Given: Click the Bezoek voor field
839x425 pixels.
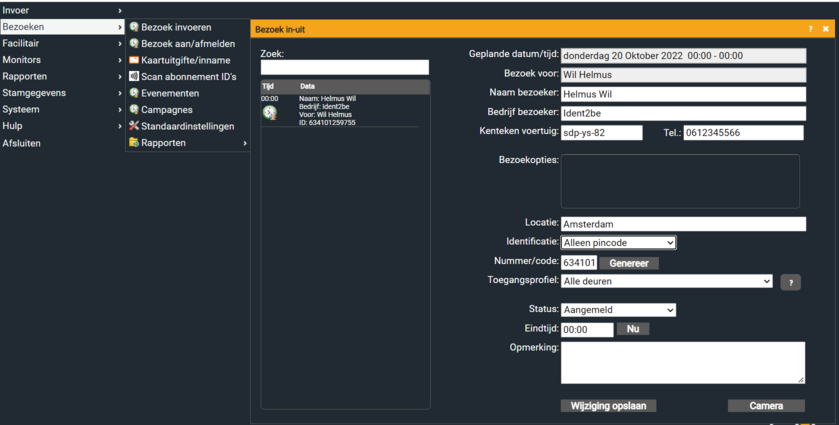Looking at the screenshot, I should pos(683,75).
